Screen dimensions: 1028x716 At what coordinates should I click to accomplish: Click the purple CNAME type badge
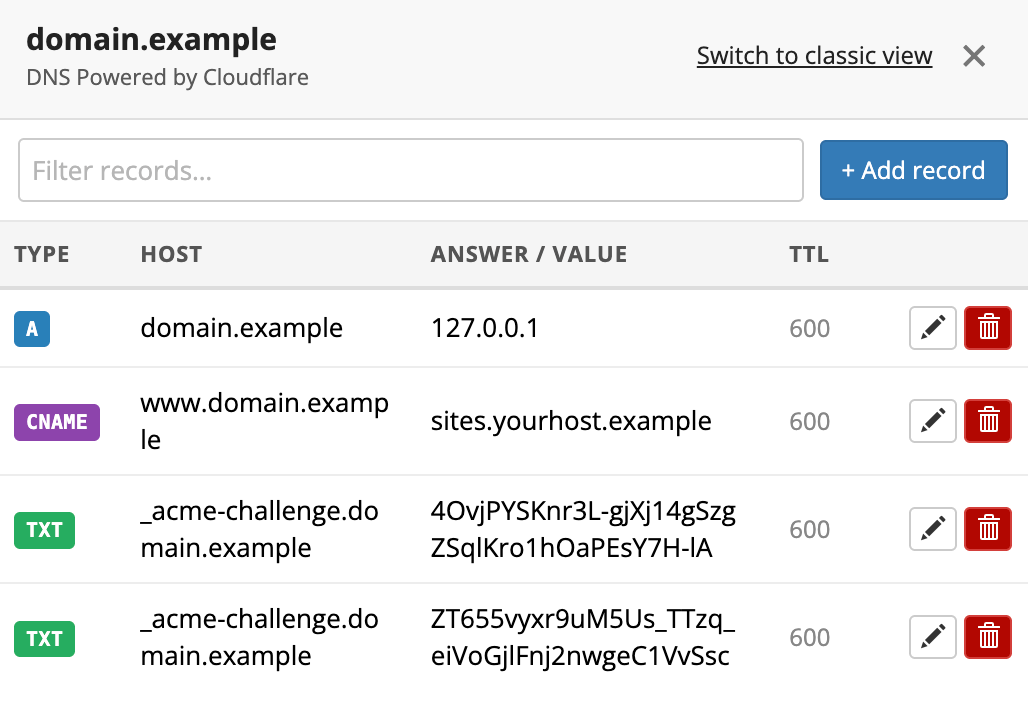tap(57, 421)
